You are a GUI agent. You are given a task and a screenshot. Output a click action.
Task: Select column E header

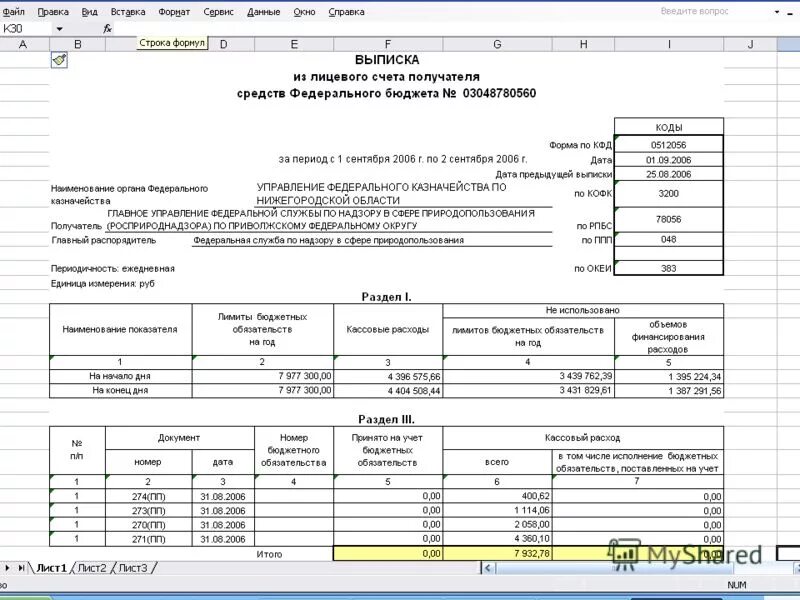294,44
